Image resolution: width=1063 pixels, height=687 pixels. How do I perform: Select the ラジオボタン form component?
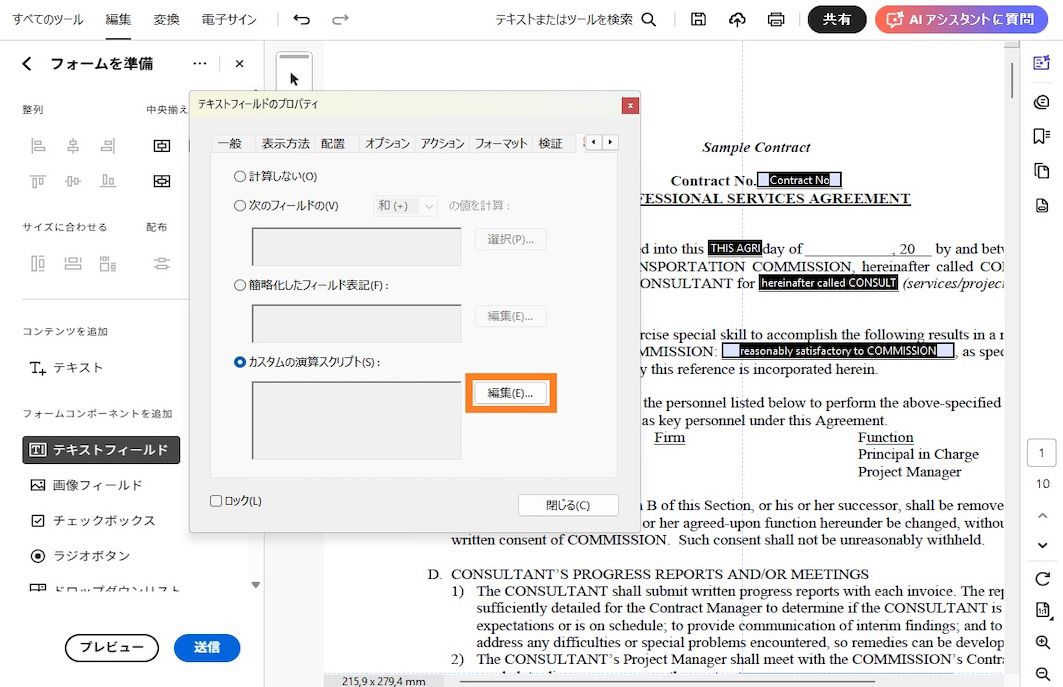click(94, 555)
